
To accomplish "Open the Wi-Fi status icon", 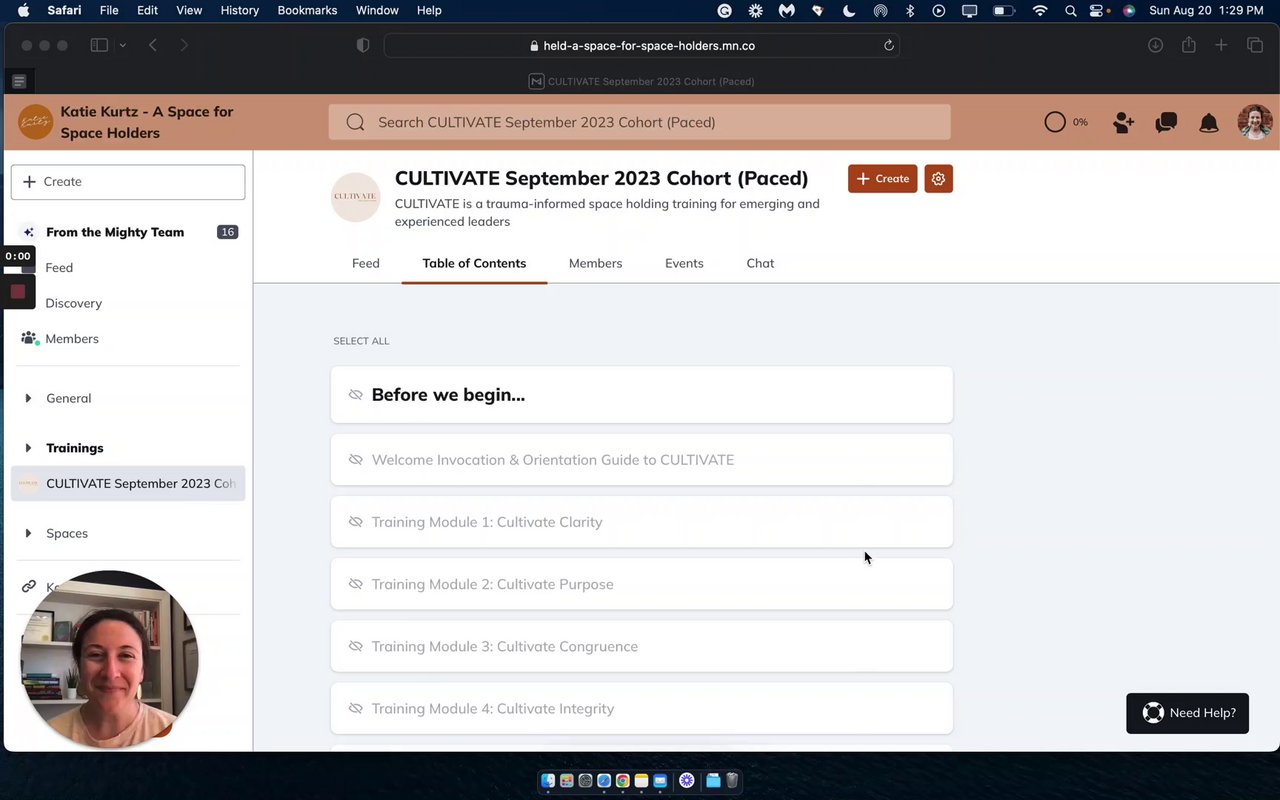I will [x=1040, y=10].
